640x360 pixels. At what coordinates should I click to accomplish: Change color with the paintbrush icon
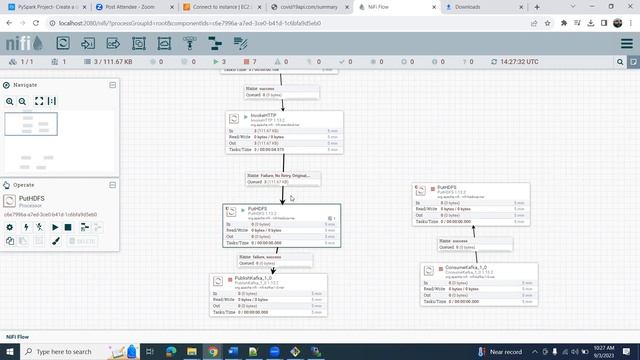point(56,241)
